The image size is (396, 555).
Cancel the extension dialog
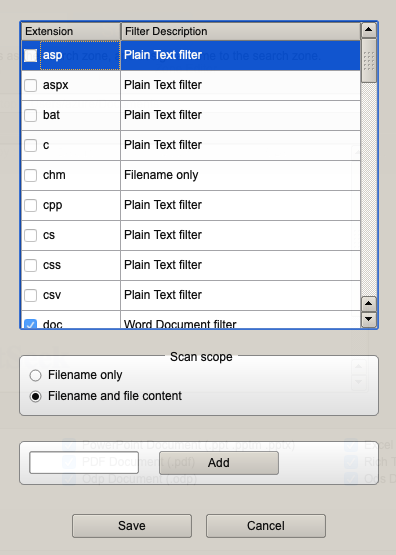coord(266,526)
